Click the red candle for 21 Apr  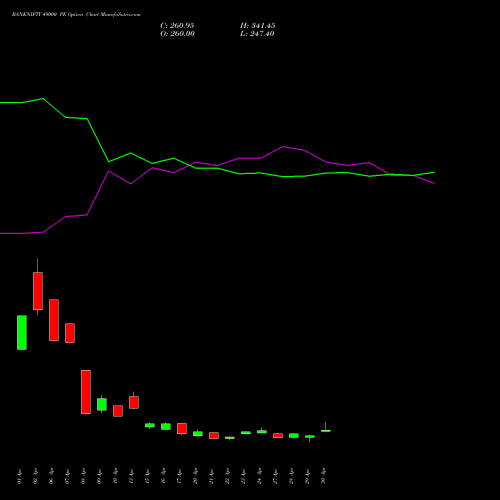214,435
